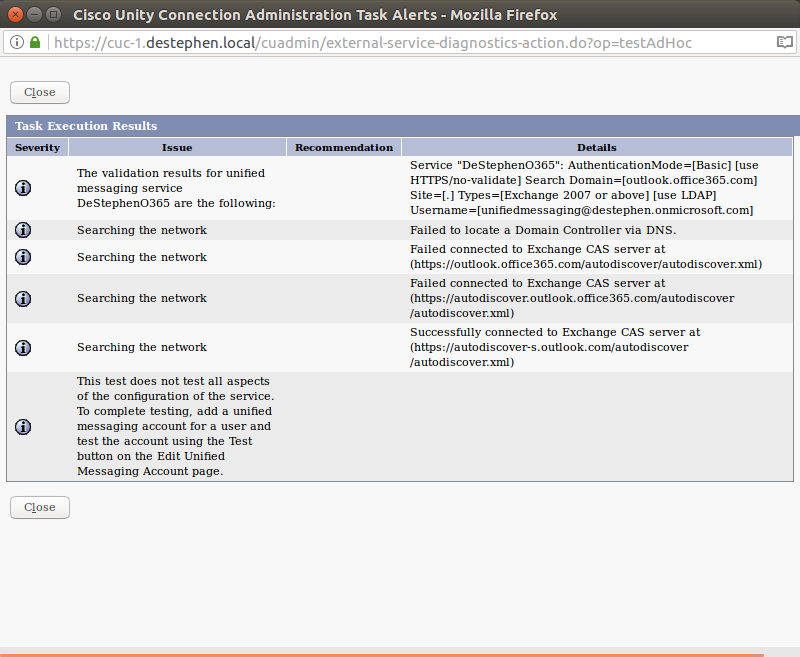Click the 'Task Execution Results' table title
This screenshot has width=800, height=657.
86,126
